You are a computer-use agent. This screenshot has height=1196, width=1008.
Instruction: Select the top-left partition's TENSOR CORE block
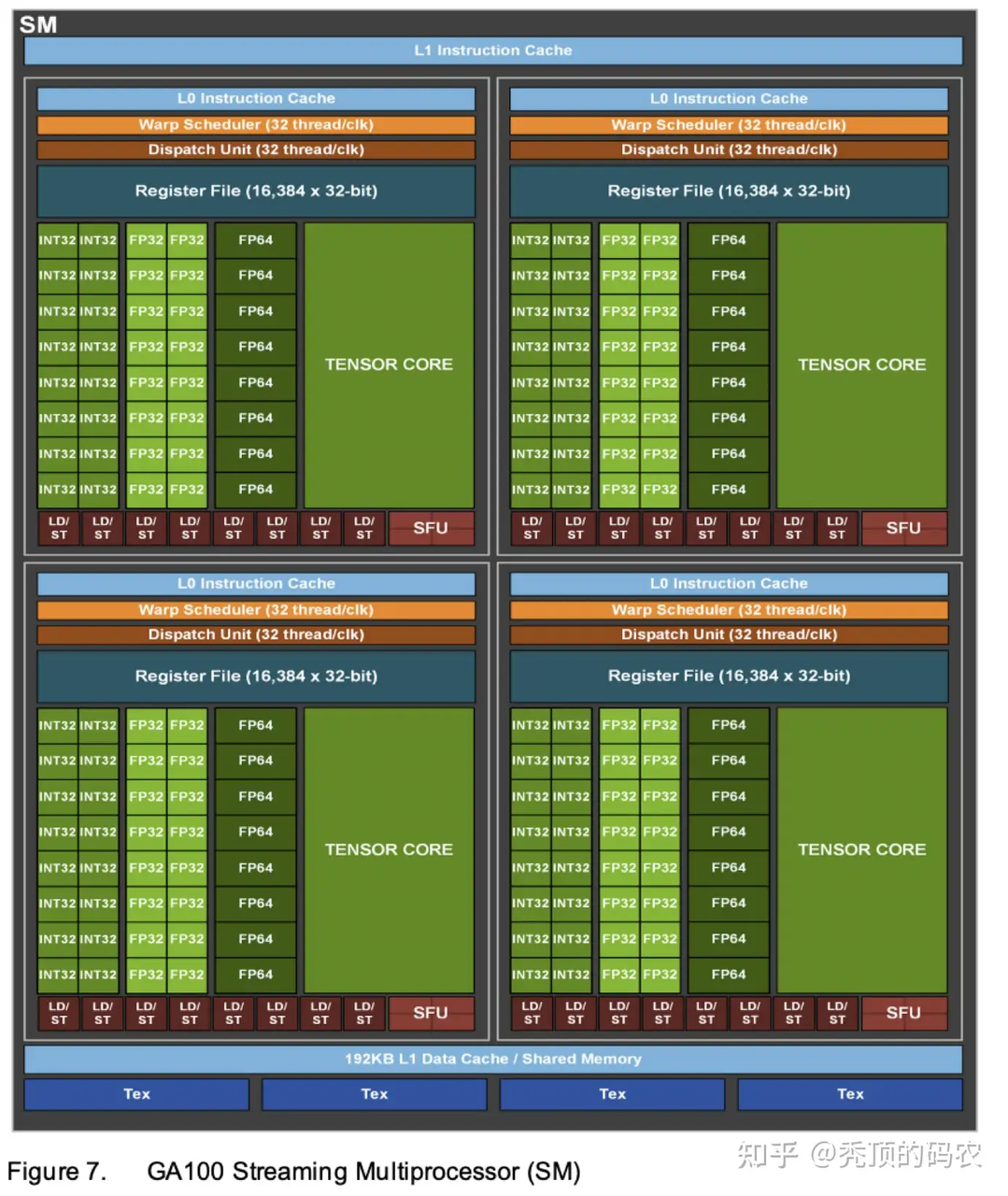389,364
